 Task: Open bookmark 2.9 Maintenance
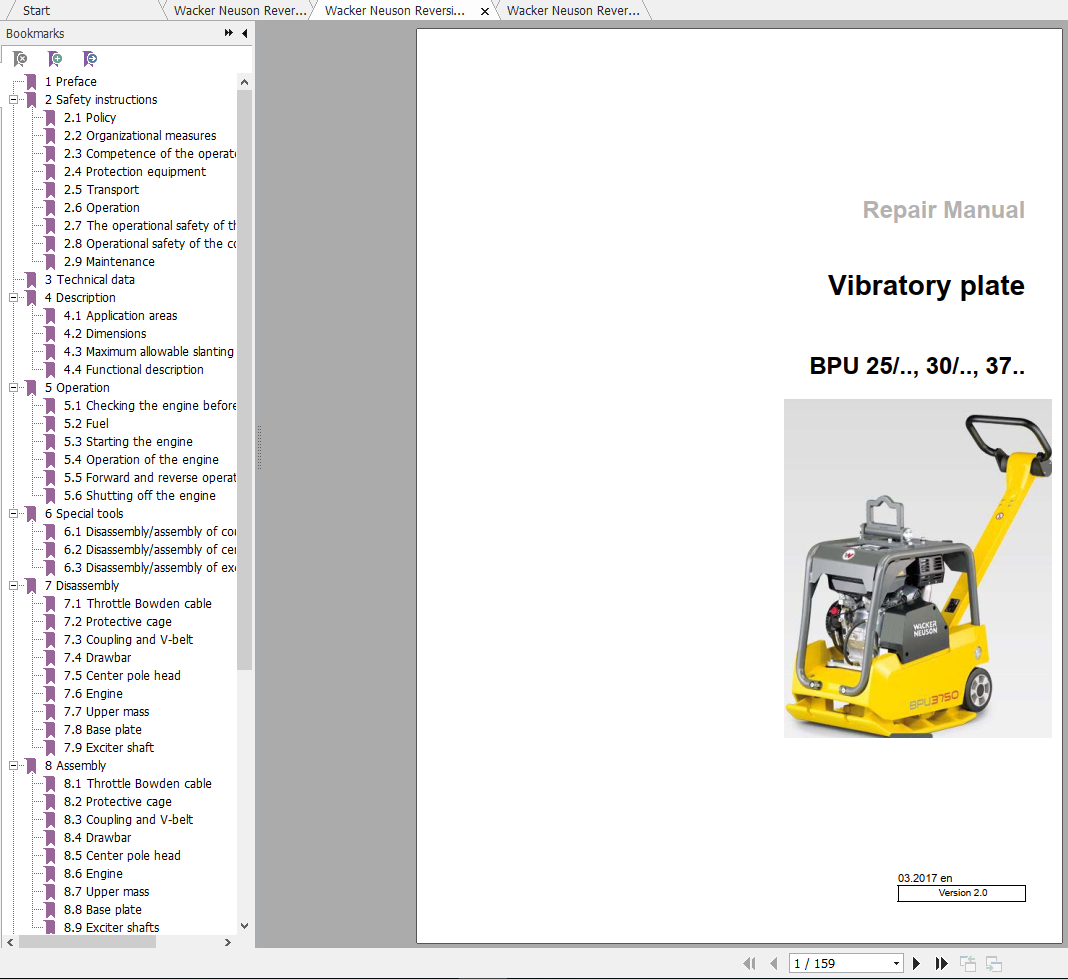(109, 262)
